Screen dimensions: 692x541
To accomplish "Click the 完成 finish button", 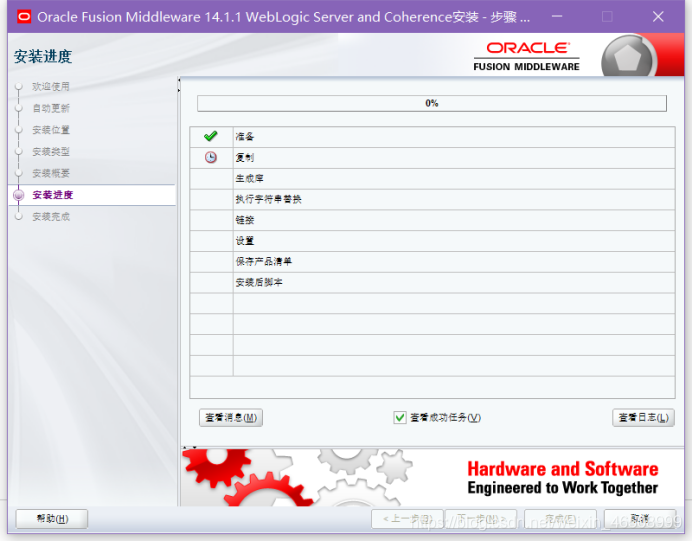I will coord(560,518).
